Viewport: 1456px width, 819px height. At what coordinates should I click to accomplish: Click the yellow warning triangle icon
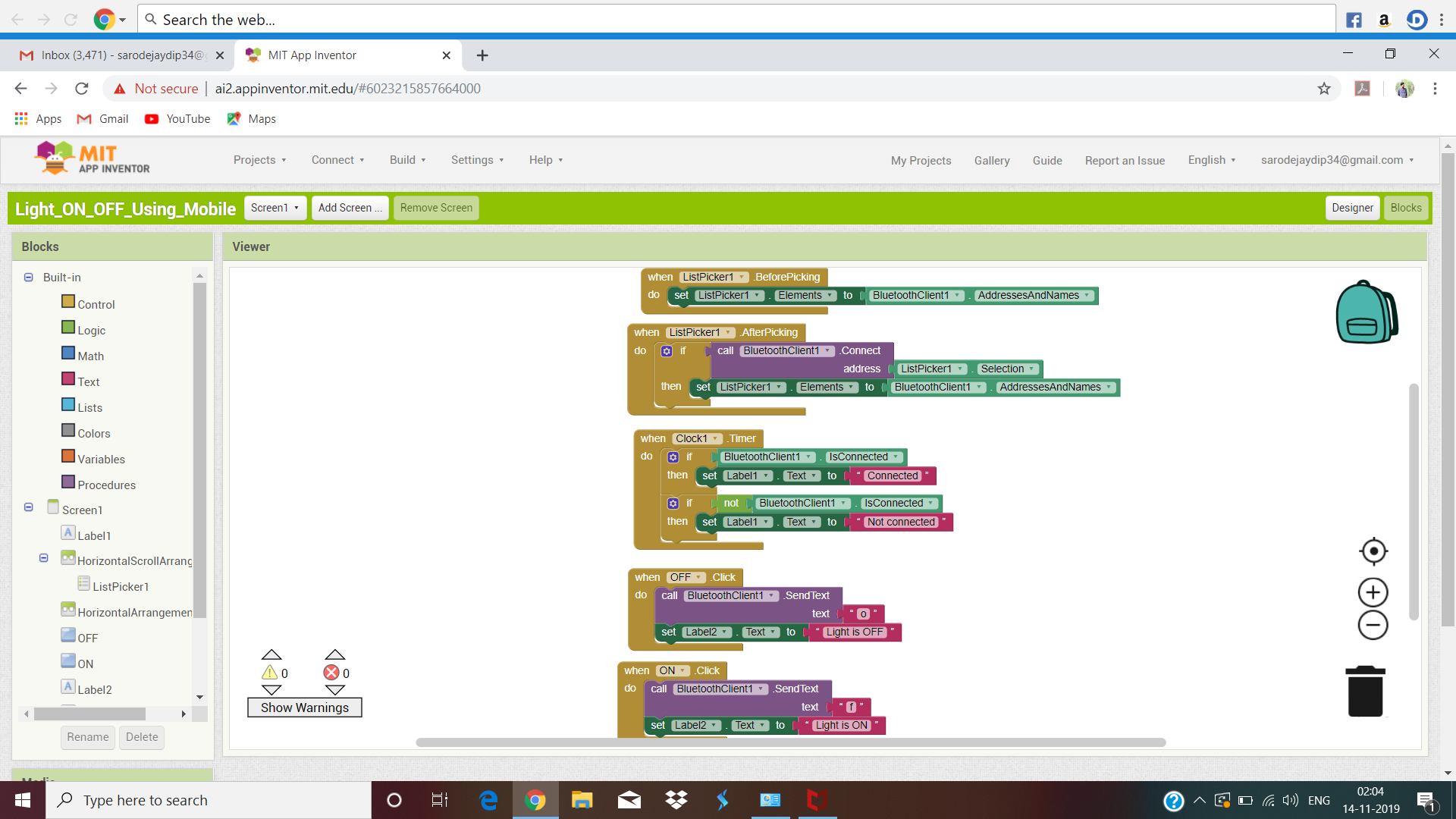click(x=270, y=673)
